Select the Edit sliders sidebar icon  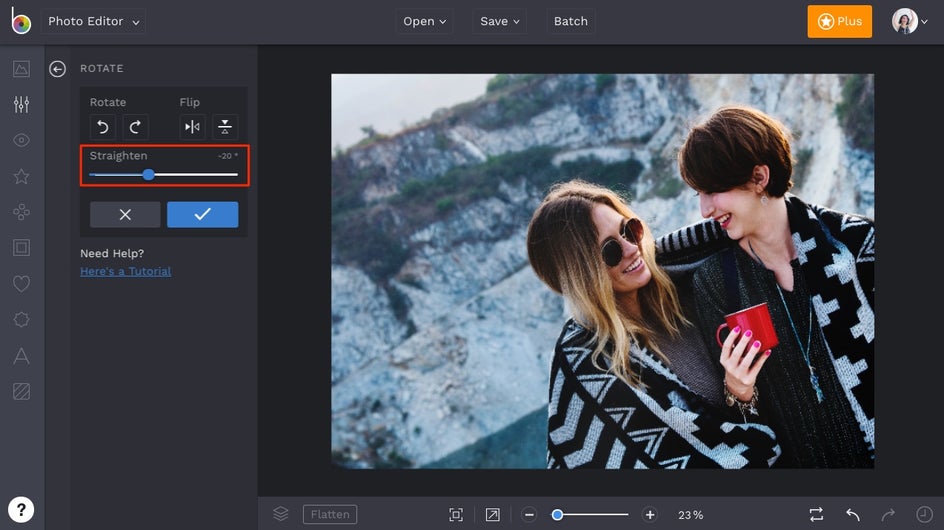(x=21, y=104)
